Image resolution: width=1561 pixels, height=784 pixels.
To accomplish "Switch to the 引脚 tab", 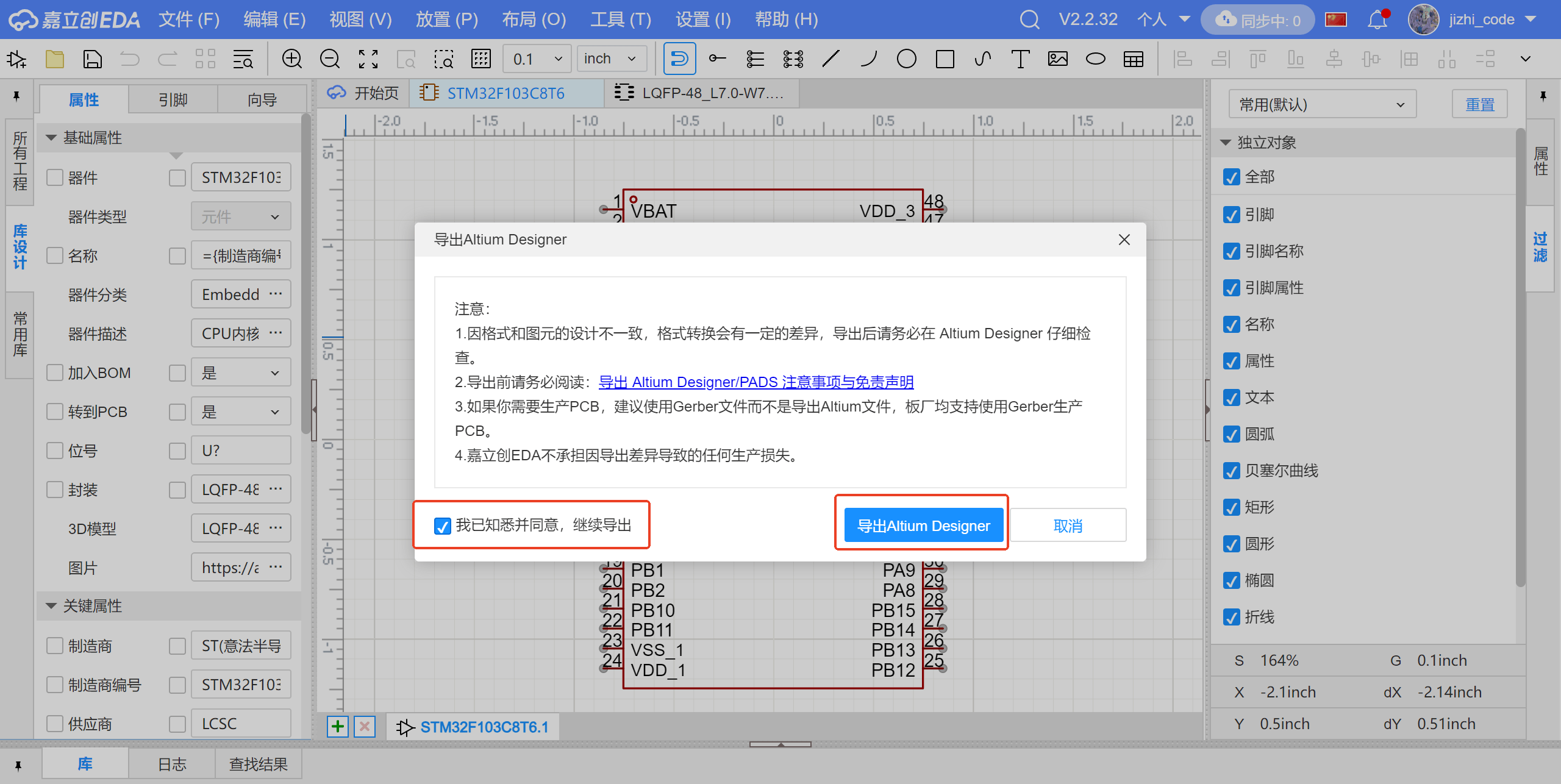I will point(173,99).
